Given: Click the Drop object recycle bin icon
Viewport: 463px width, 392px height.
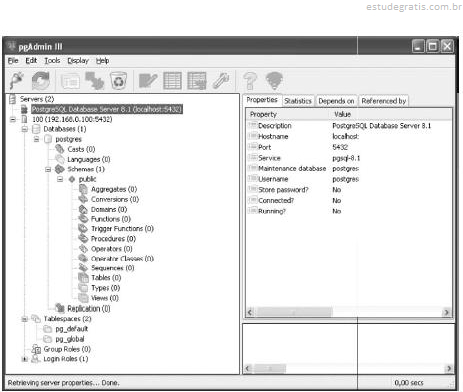Looking at the screenshot, I should point(119,81).
